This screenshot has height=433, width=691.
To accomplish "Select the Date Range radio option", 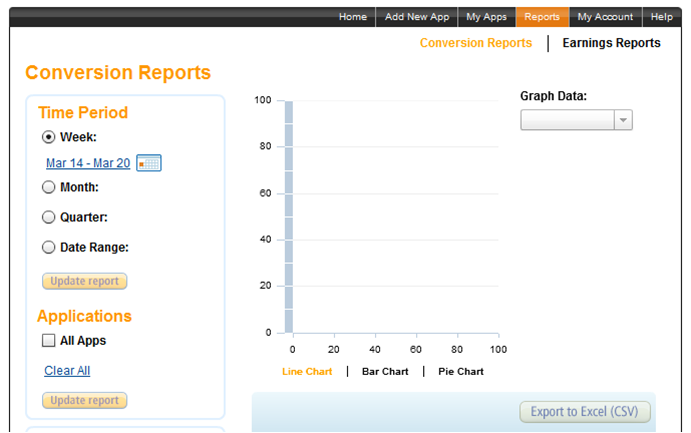I will (48, 247).
